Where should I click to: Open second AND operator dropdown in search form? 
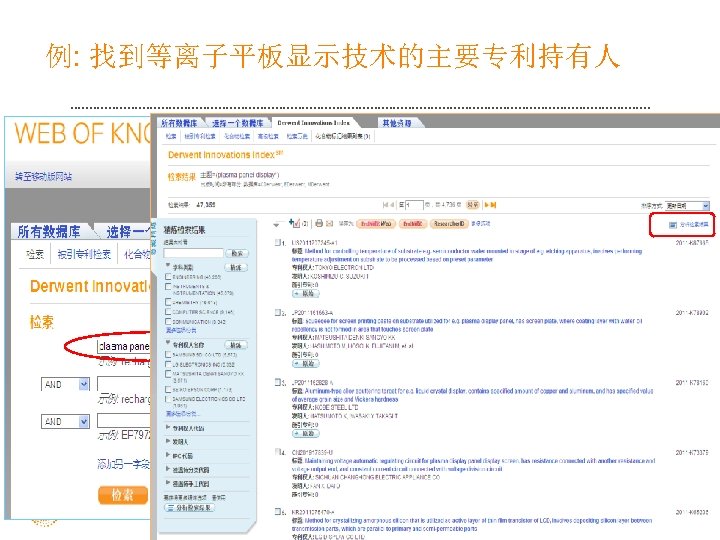click(x=65, y=422)
